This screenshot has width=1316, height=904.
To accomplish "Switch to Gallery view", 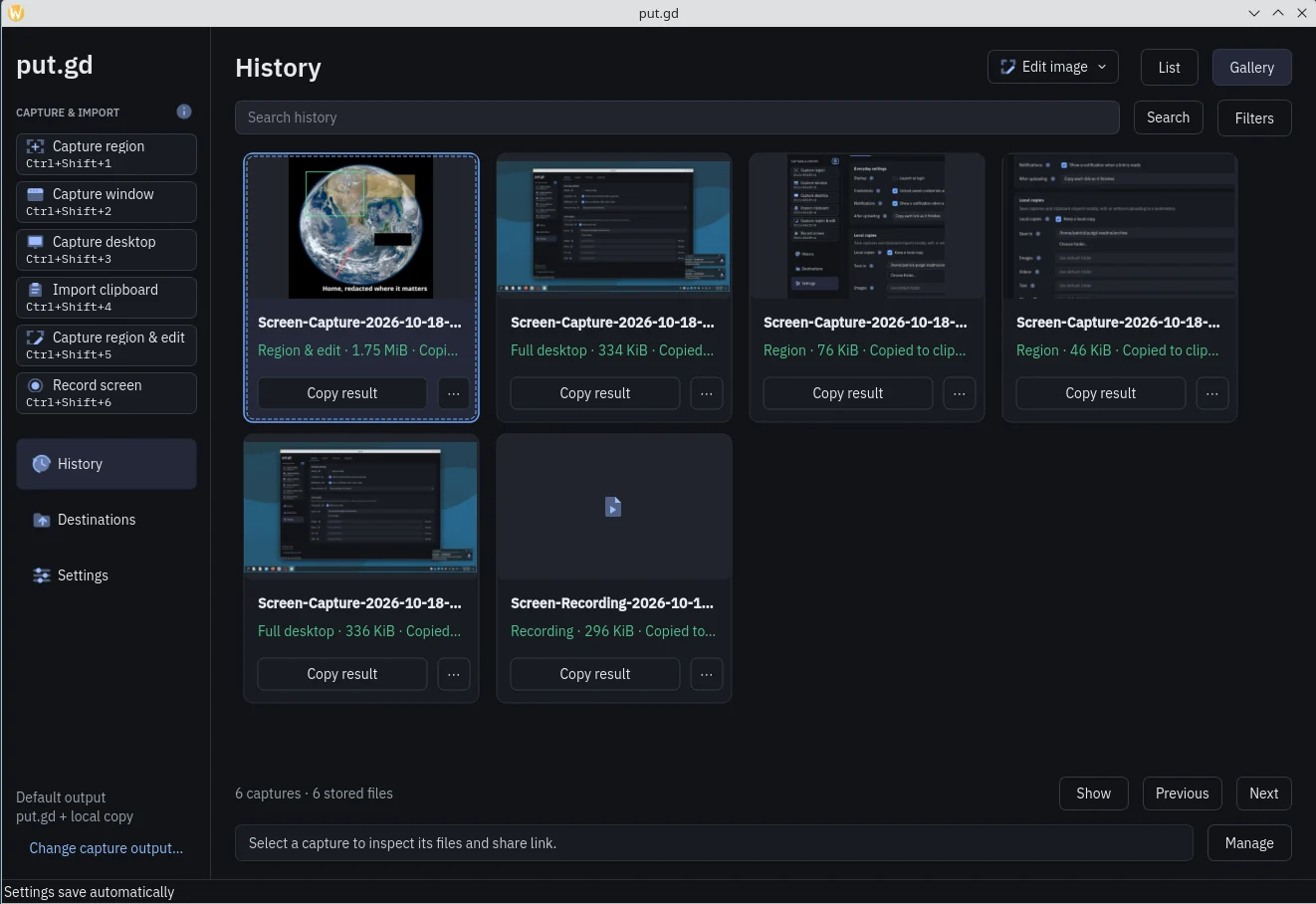I will tap(1252, 68).
